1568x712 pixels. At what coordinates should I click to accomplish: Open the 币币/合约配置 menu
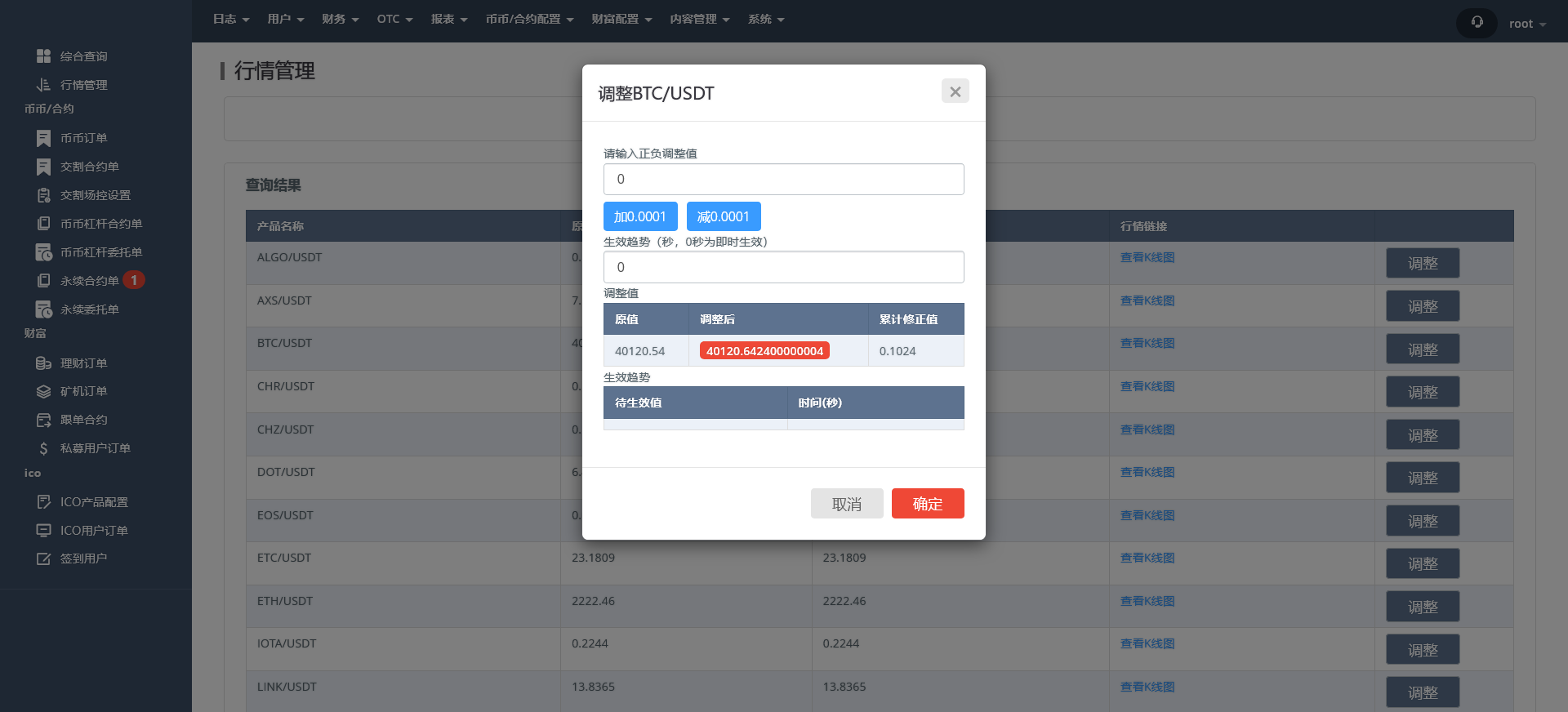(529, 20)
